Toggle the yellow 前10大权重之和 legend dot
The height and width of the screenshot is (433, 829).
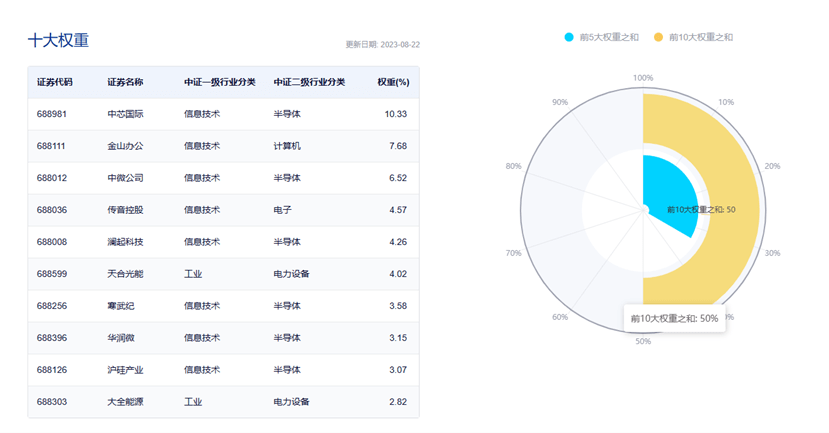tap(658, 37)
